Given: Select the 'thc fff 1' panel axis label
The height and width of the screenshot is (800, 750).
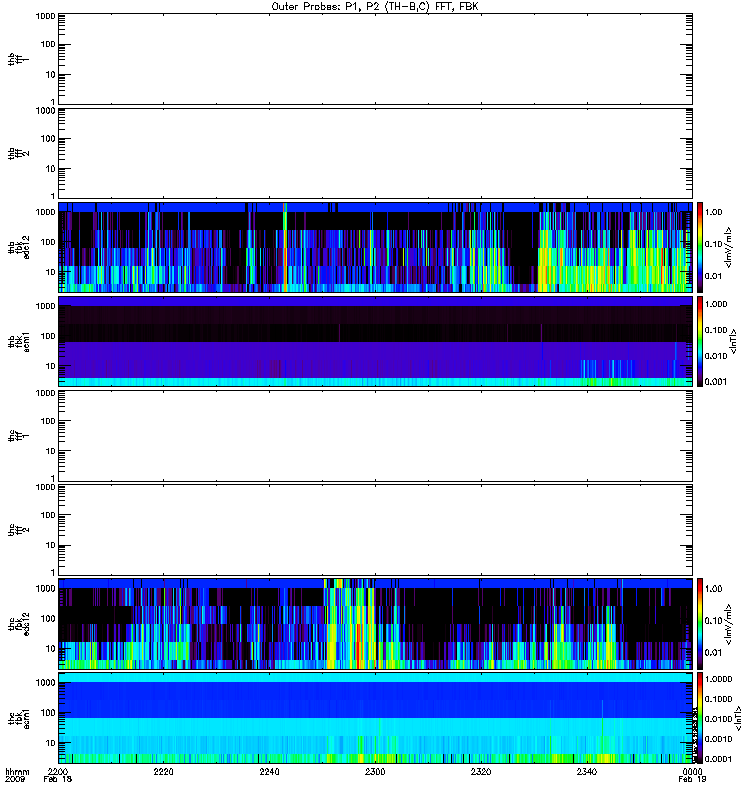Looking at the screenshot, I should [18, 436].
